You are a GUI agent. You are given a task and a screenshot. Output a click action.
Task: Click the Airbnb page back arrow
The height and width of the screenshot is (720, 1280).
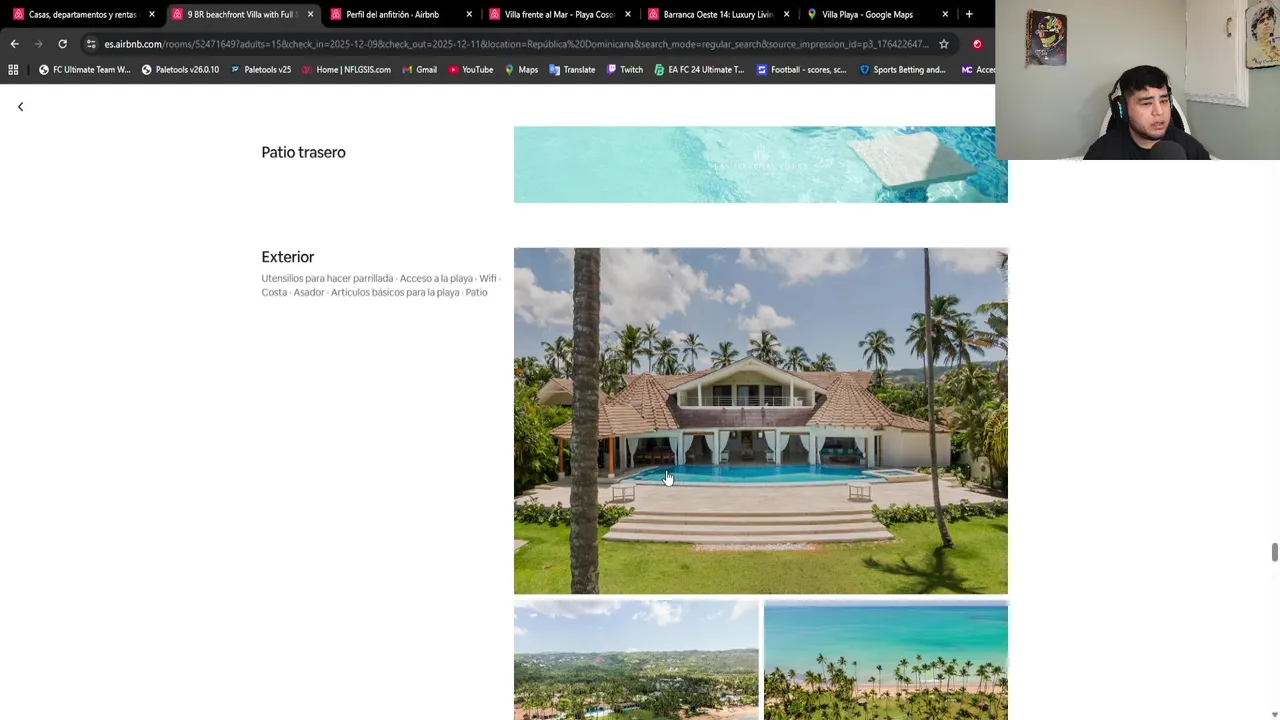(x=20, y=106)
